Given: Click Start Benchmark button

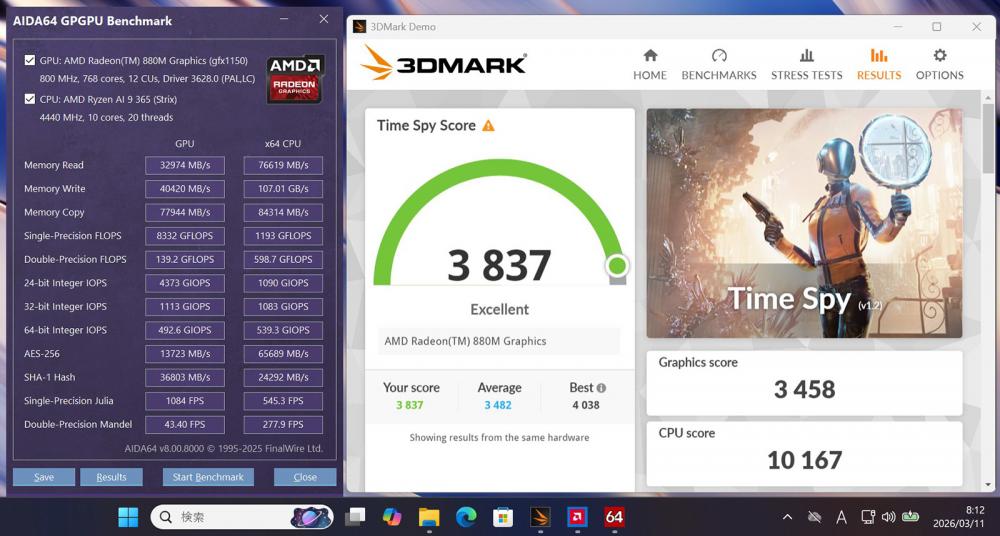Looking at the screenshot, I should (208, 477).
